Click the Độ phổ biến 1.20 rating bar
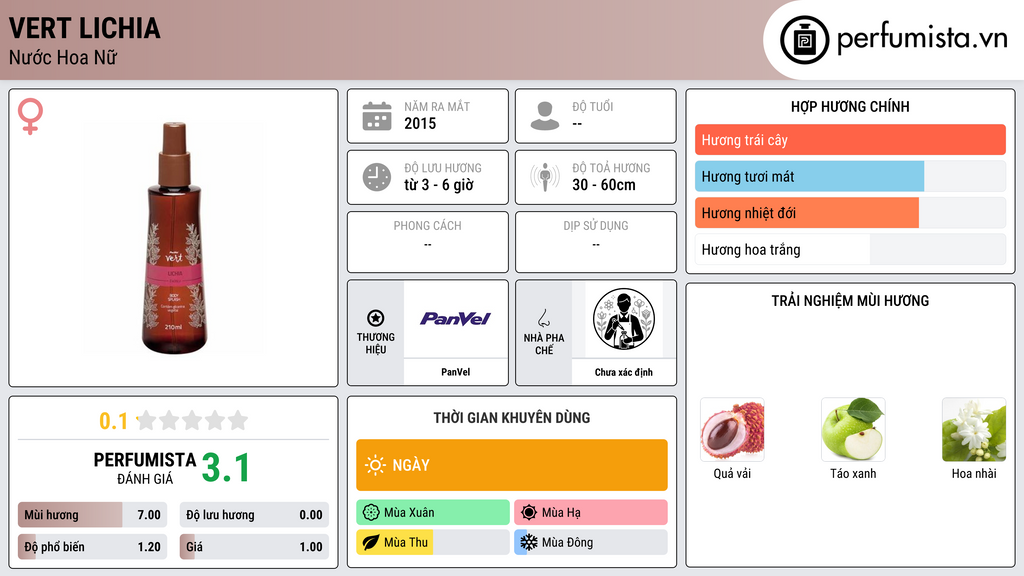 coord(92,547)
